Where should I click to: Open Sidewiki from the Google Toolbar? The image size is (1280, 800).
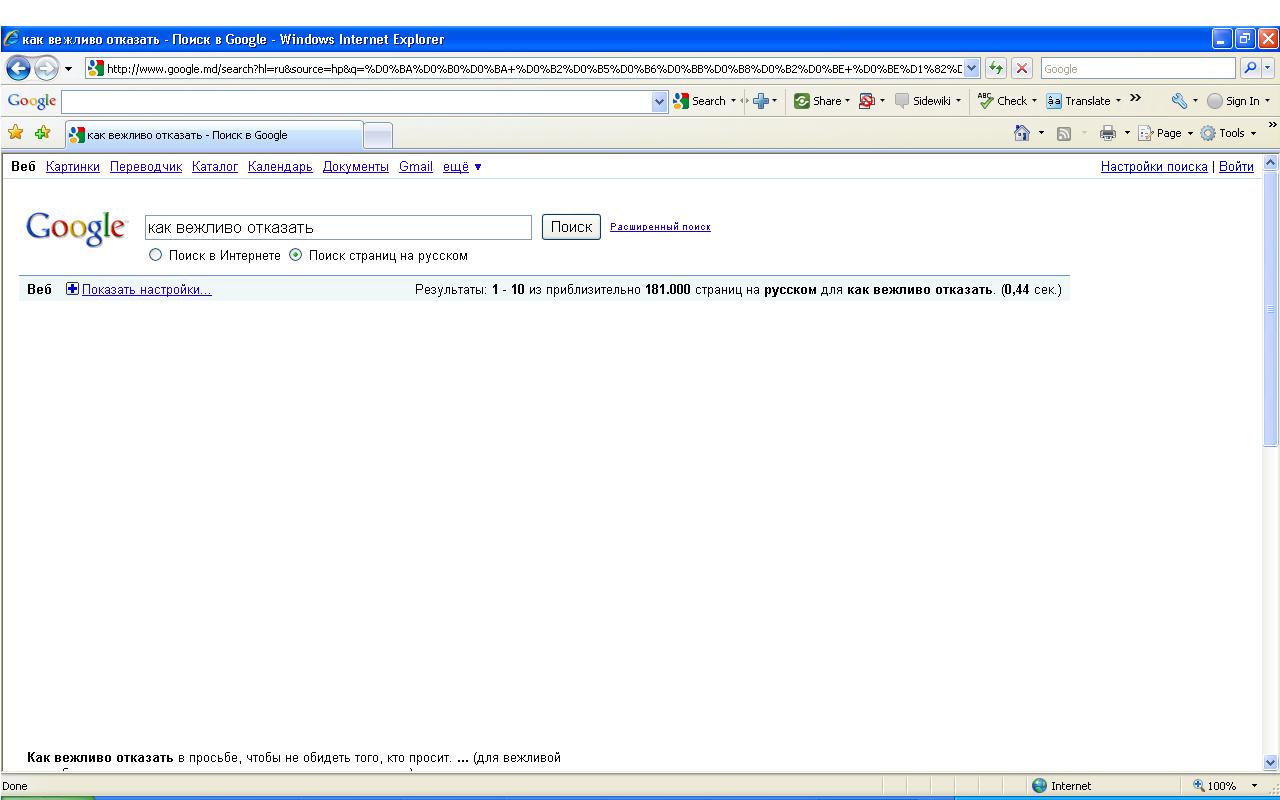923,101
